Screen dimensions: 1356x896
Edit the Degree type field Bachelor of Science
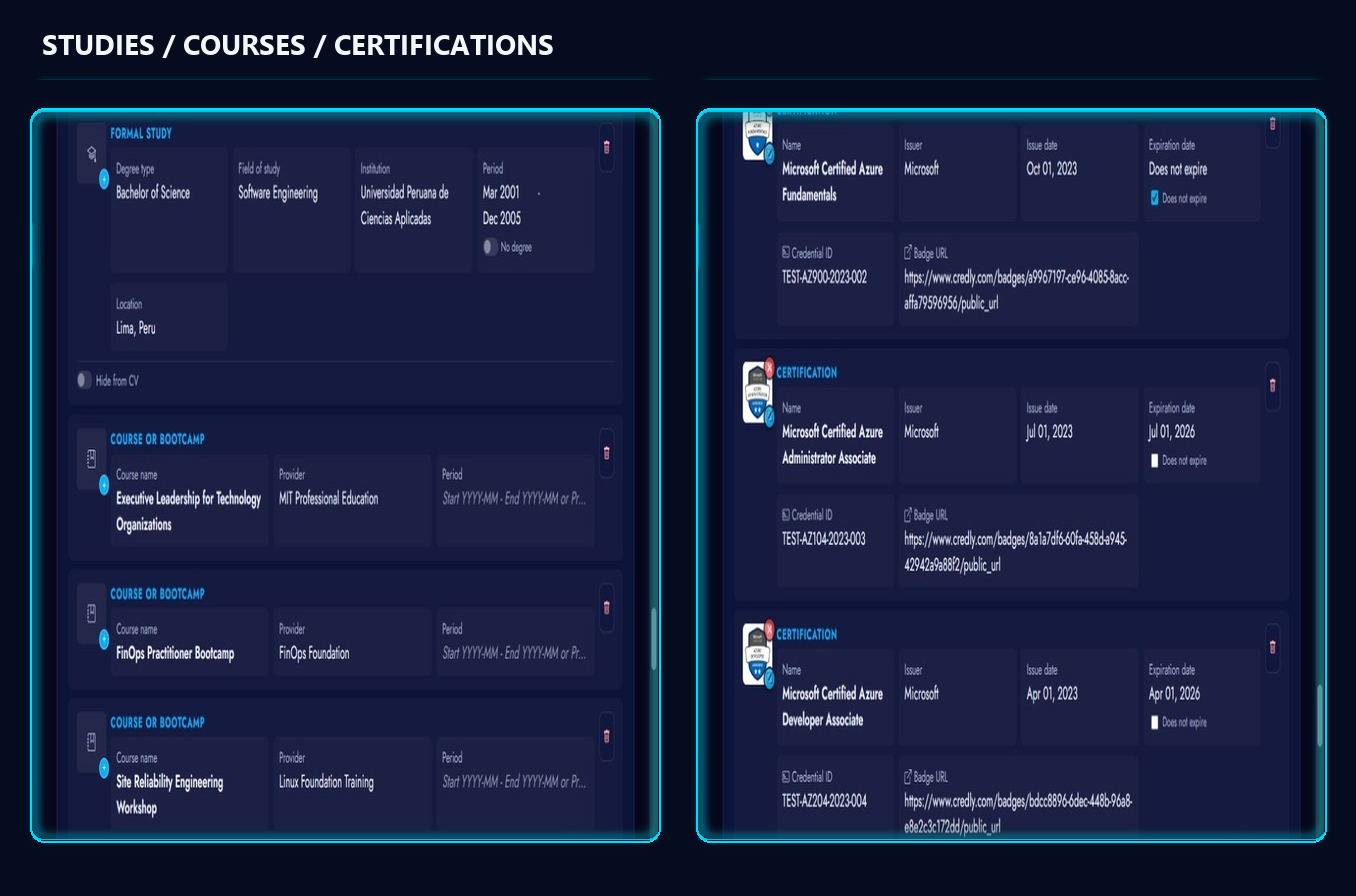click(x=169, y=210)
